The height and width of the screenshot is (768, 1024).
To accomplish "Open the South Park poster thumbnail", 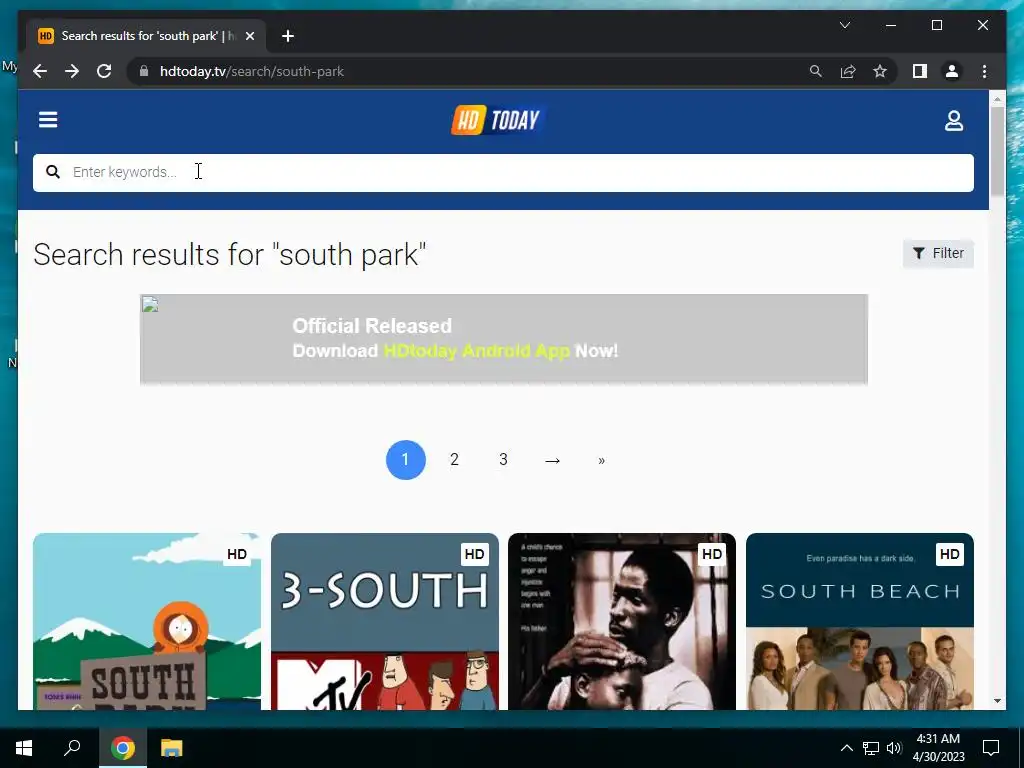I will (x=147, y=621).
